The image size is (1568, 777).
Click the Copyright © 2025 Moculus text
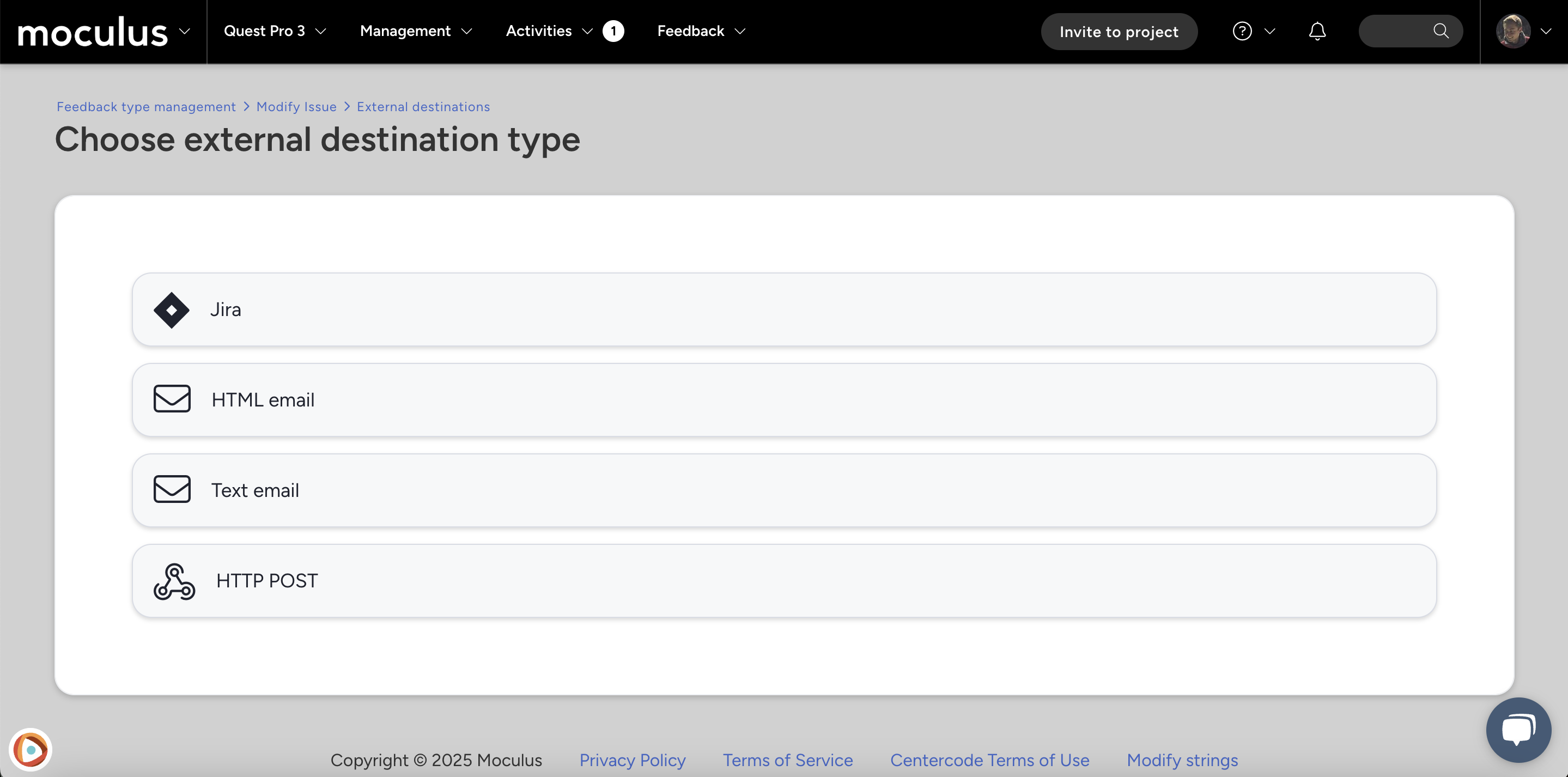coord(436,760)
